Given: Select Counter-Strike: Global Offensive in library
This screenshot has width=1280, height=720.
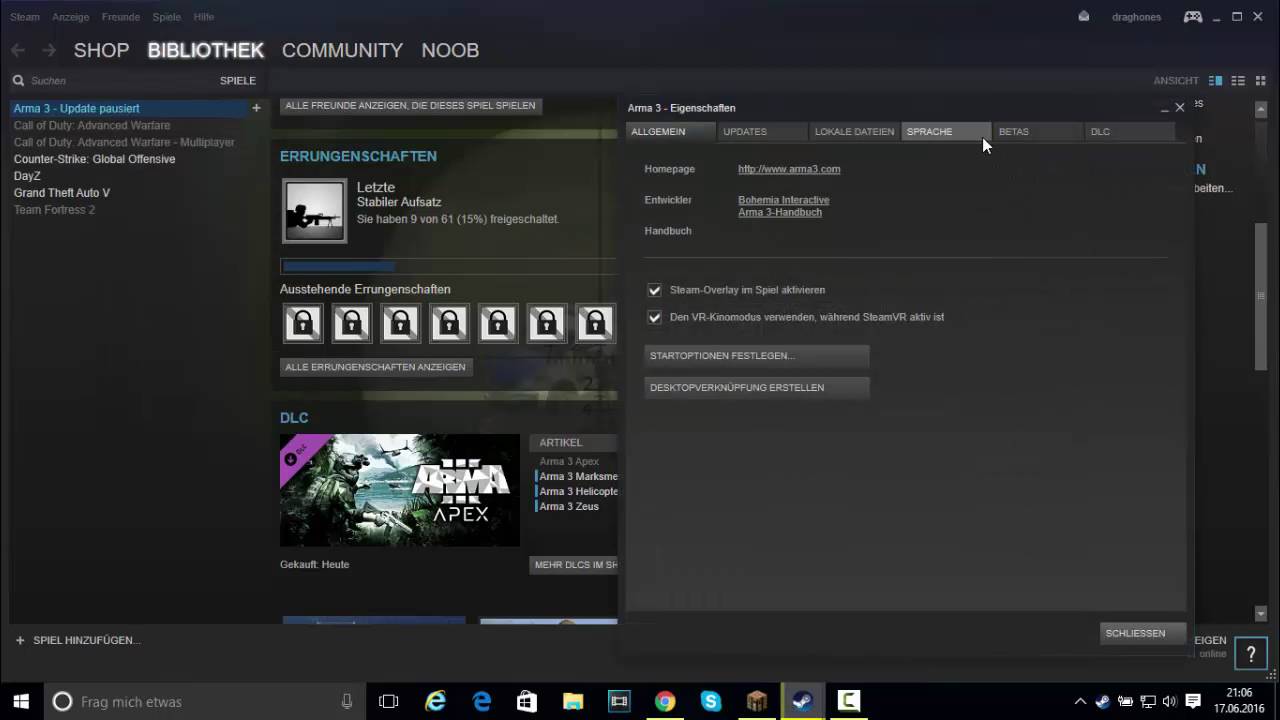Looking at the screenshot, I should [94, 159].
